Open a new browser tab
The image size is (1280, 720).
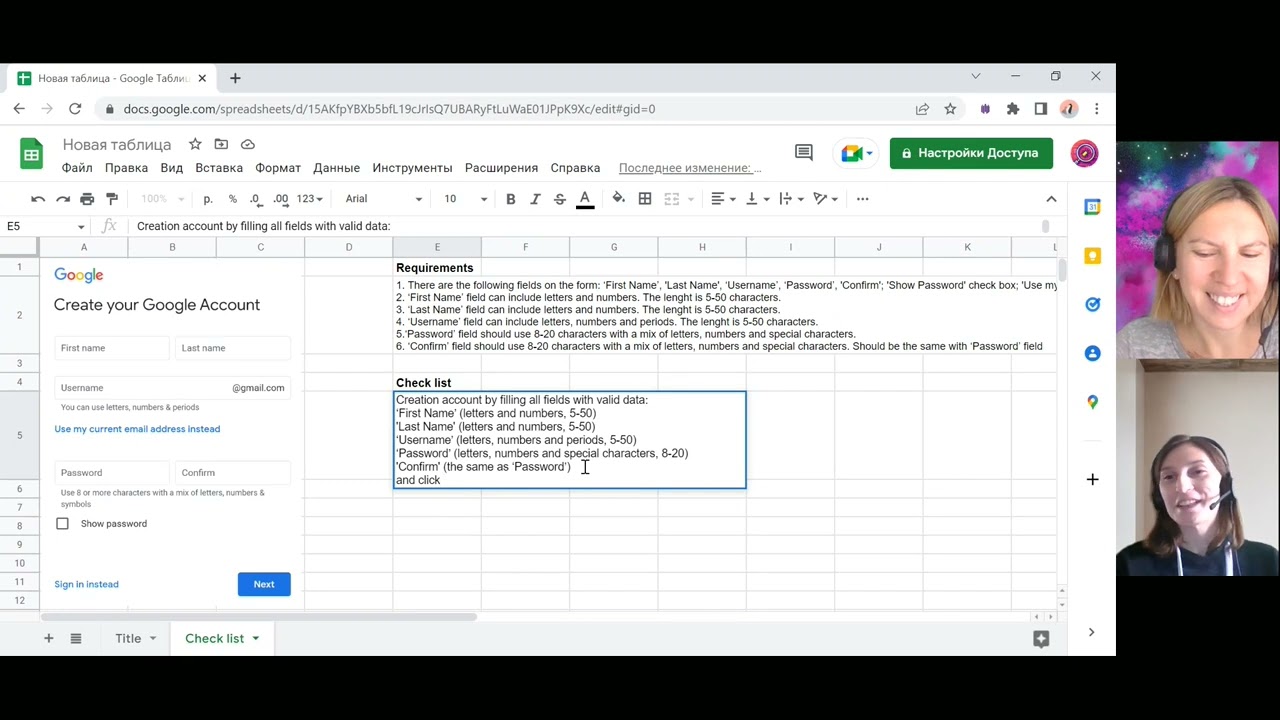[x=235, y=78]
